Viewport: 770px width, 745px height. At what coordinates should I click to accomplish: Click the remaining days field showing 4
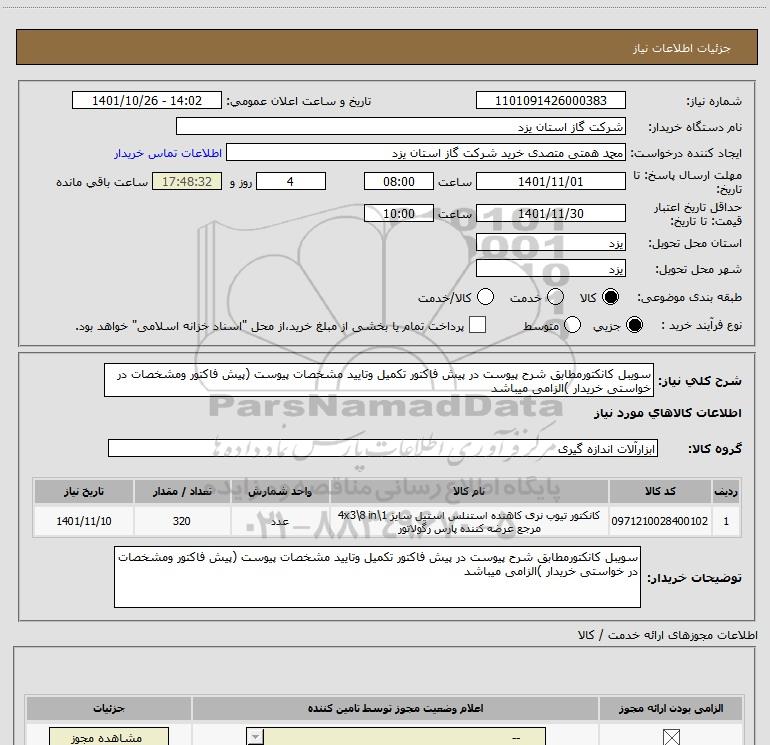[x=291, y=181]
